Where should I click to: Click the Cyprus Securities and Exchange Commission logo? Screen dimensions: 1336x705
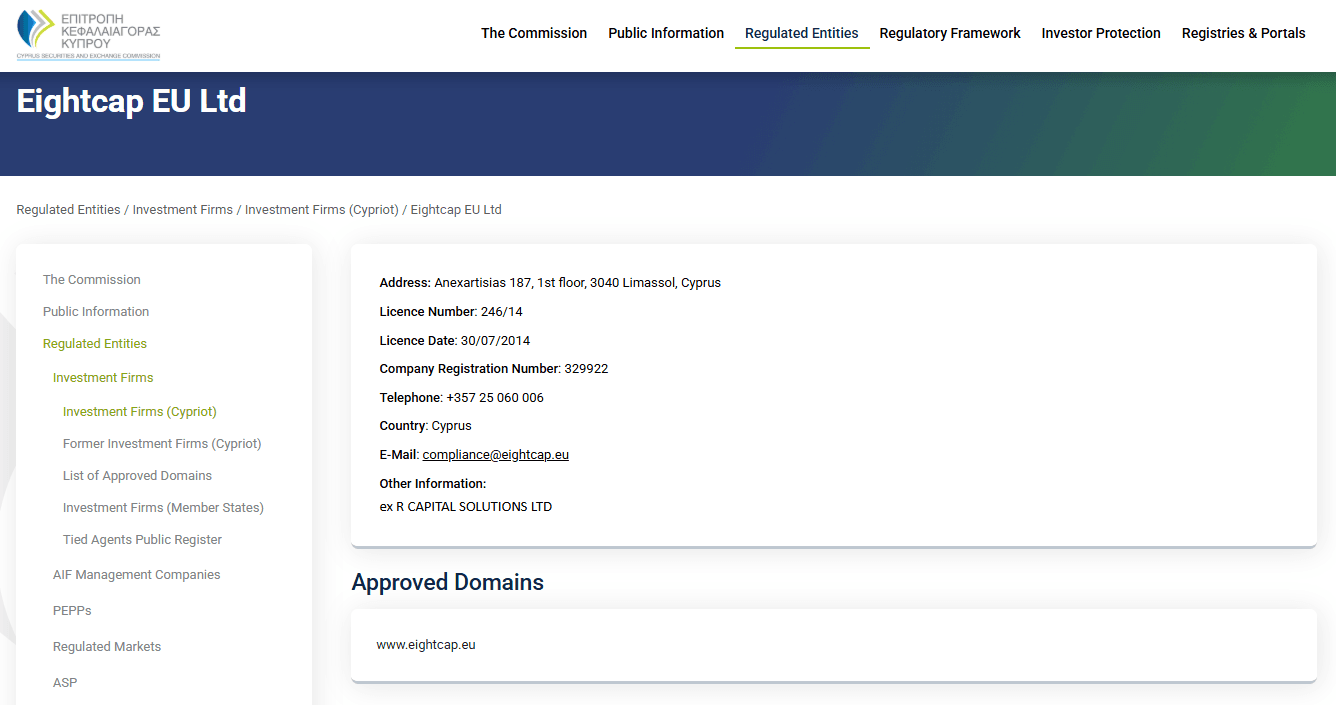click(x=88, y=35)
